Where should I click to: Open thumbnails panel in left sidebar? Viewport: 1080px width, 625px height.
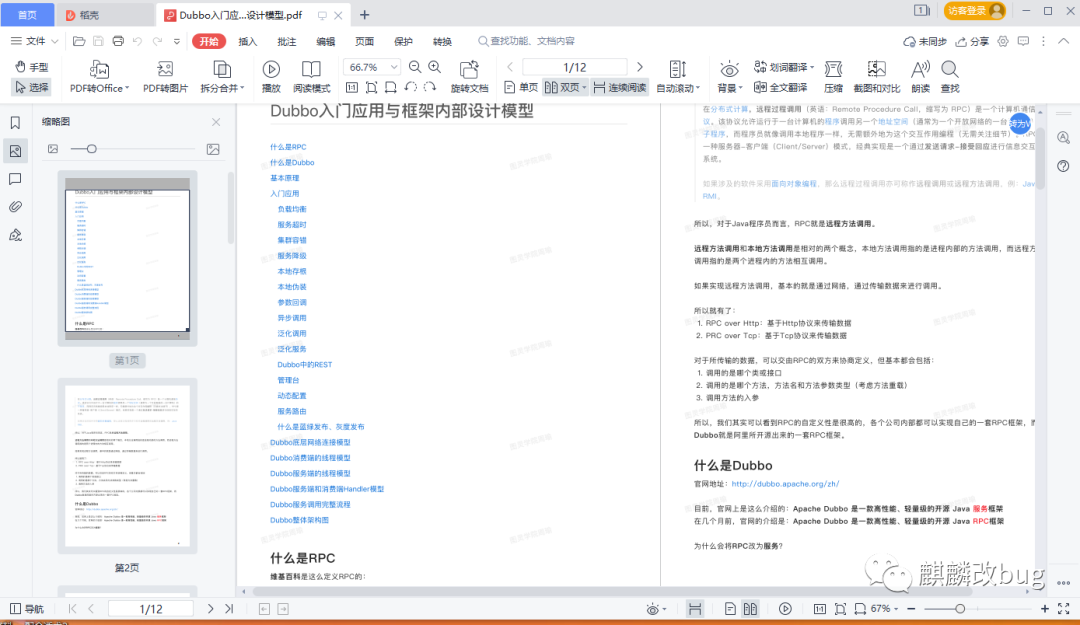[15, 151]
